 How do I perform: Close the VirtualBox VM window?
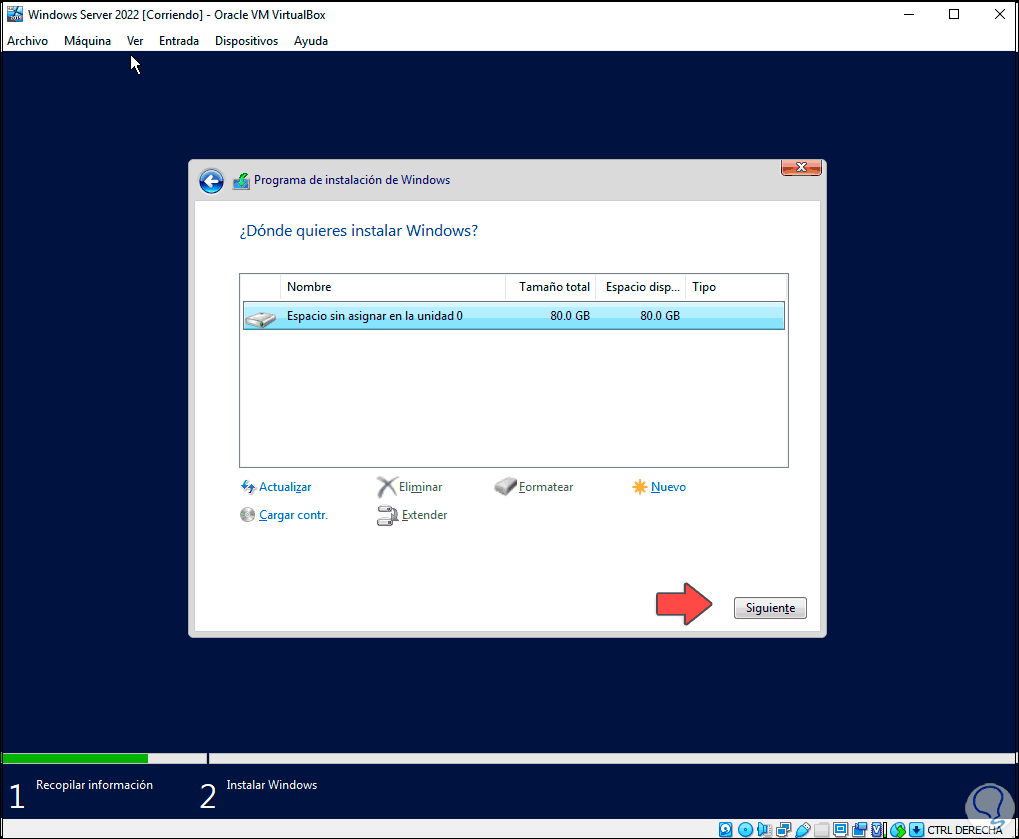click(x=1000, y=14)
